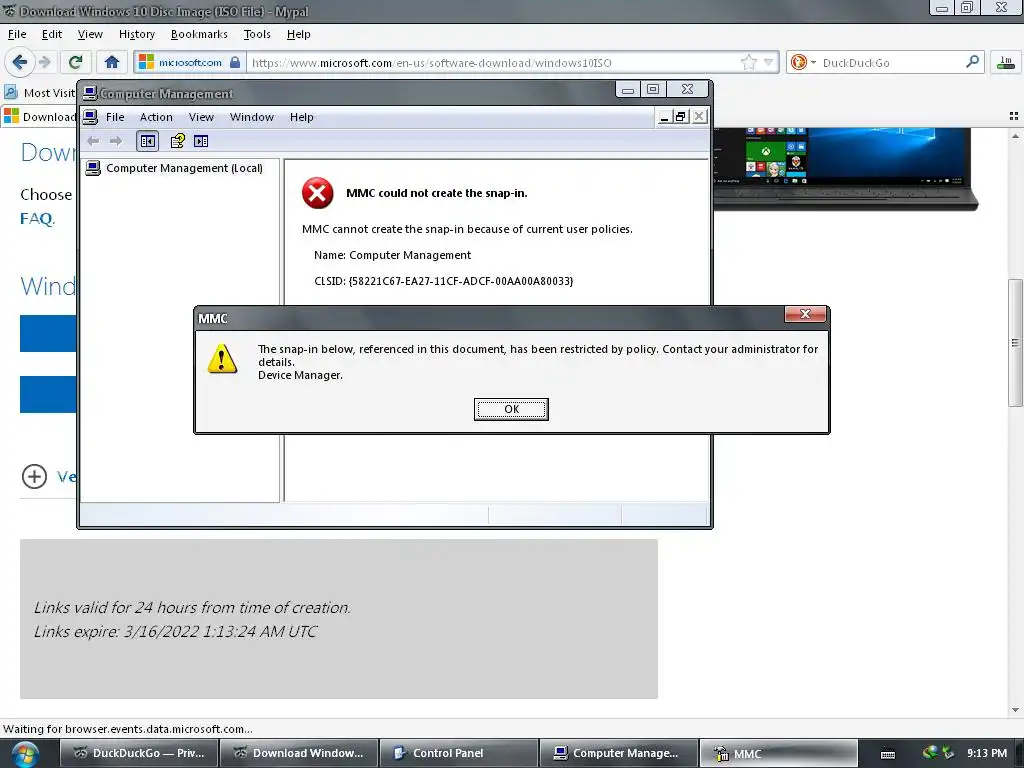The image size is (1024, 768).
Task: Open the Downloads toolbar icon
Action: pyautogui.click(x=1006, y=63)
